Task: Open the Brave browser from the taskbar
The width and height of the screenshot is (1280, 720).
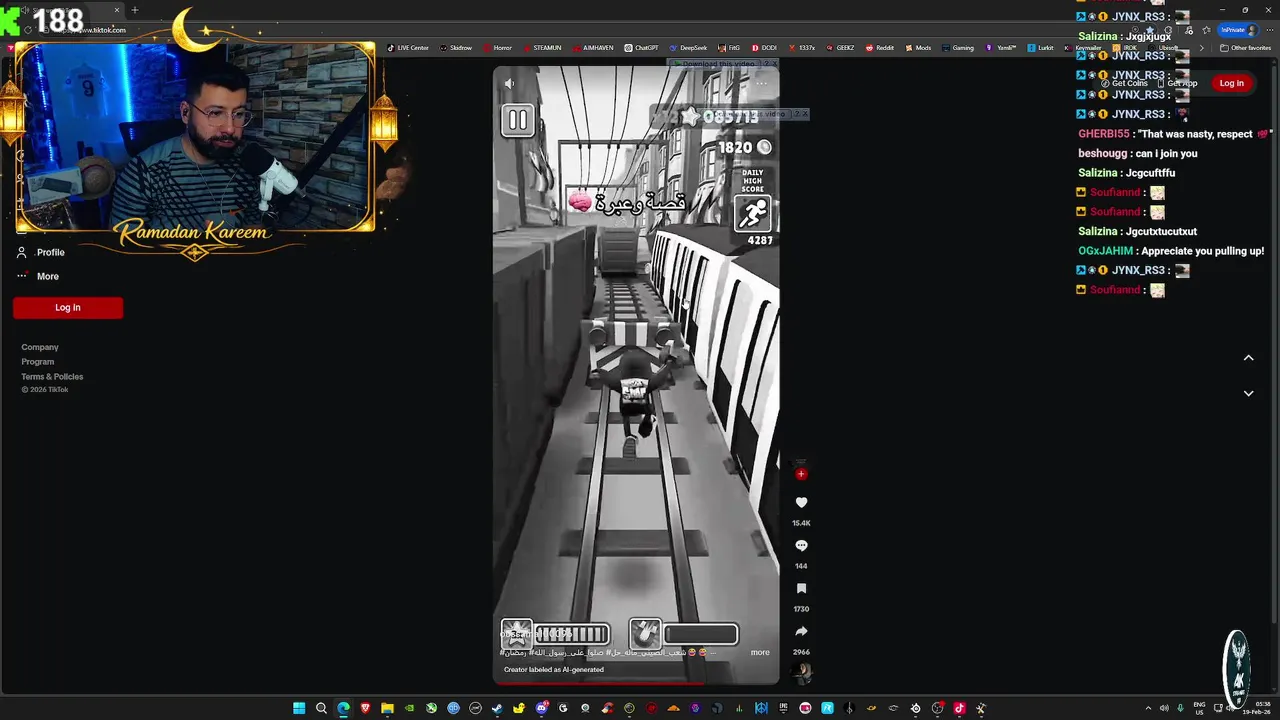Action: [365, 708]
